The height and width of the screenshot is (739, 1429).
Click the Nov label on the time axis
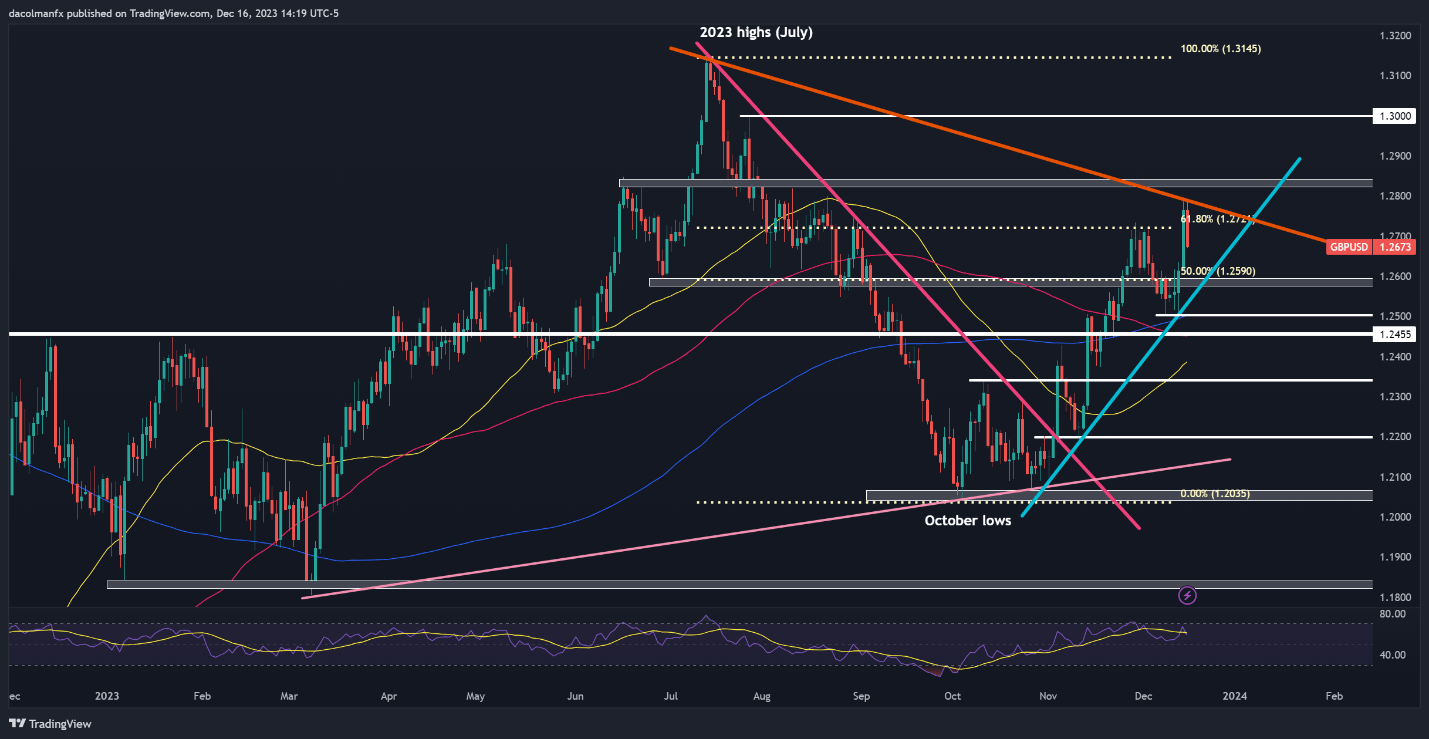1047,695
